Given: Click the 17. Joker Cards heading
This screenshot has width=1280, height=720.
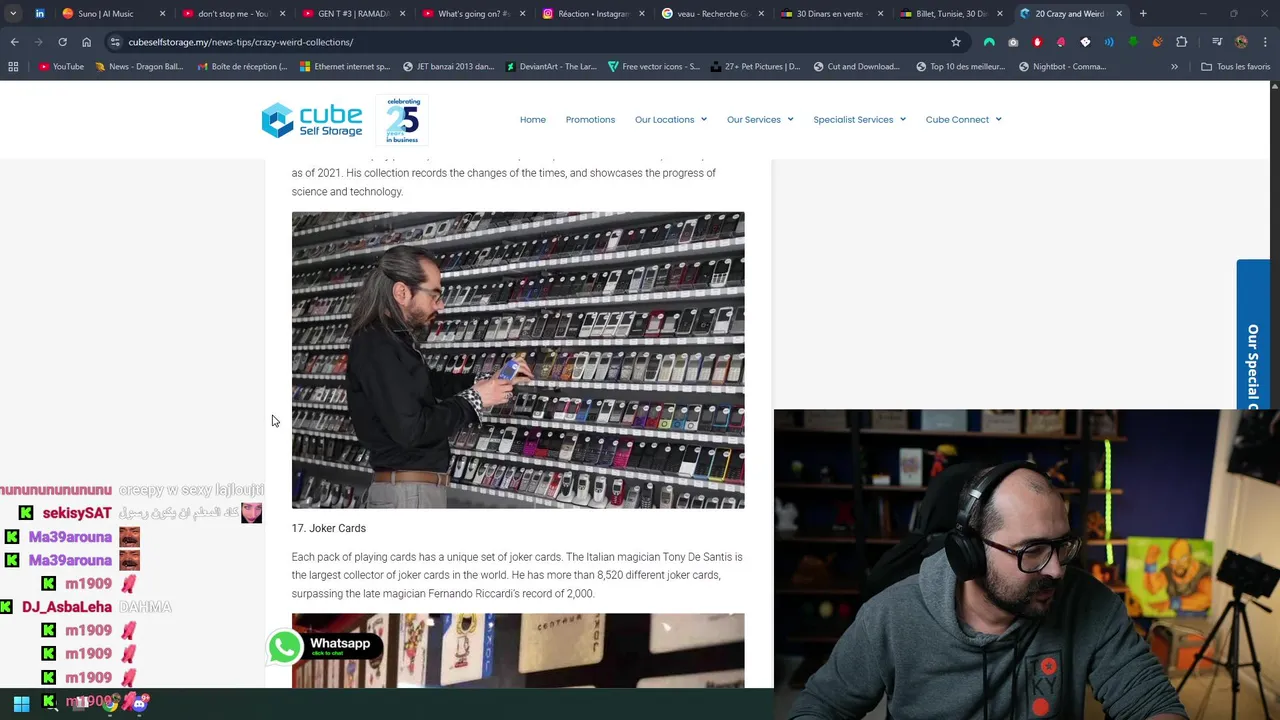Looking at the screenshot, I should click(329, 528).
